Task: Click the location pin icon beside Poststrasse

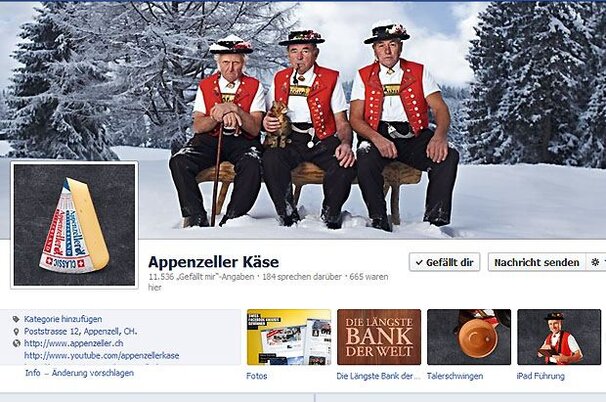Action: point(16,332)
